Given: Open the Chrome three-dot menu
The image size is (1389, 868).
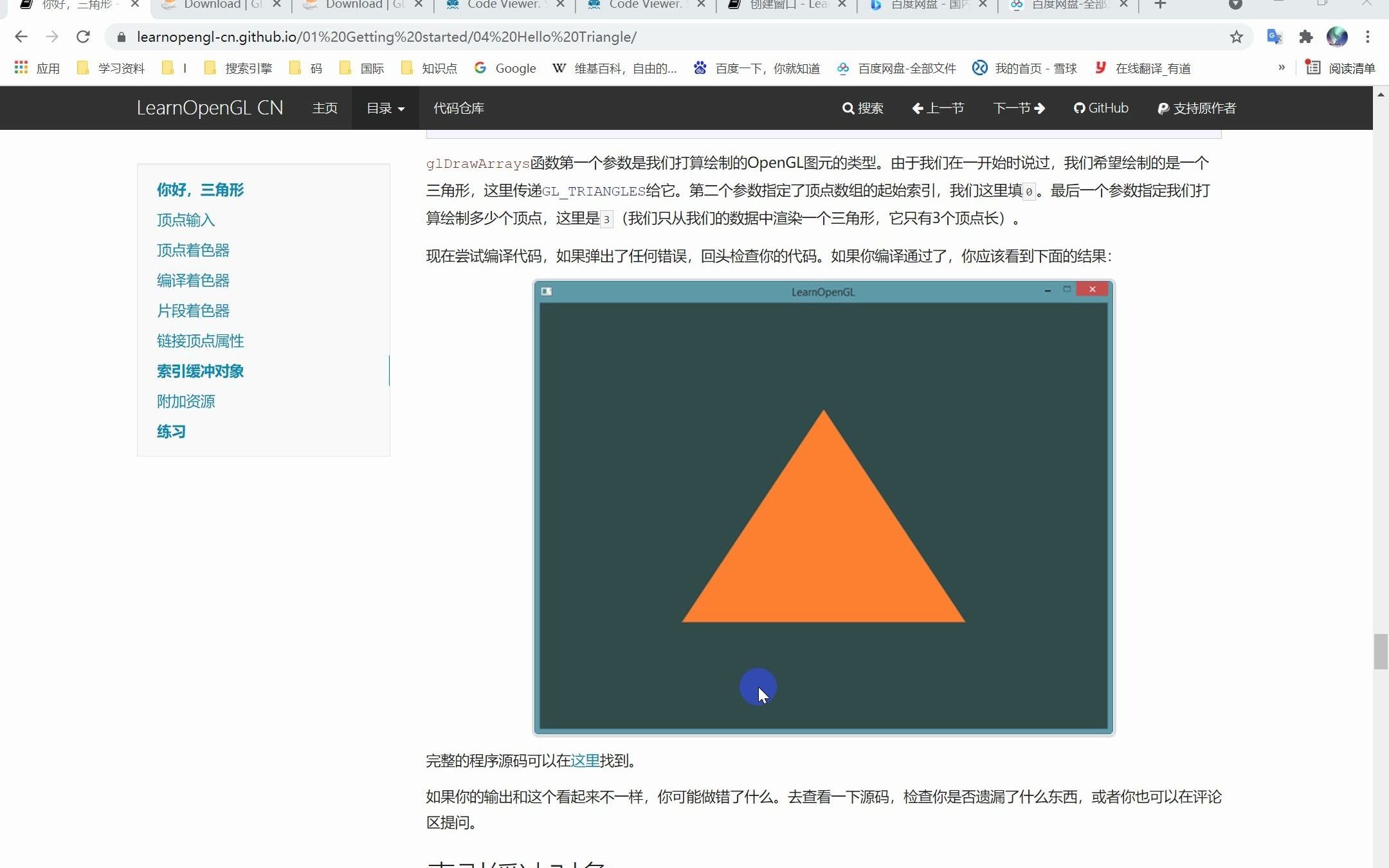Looking at the screenshot, I should click(1368, 37).
